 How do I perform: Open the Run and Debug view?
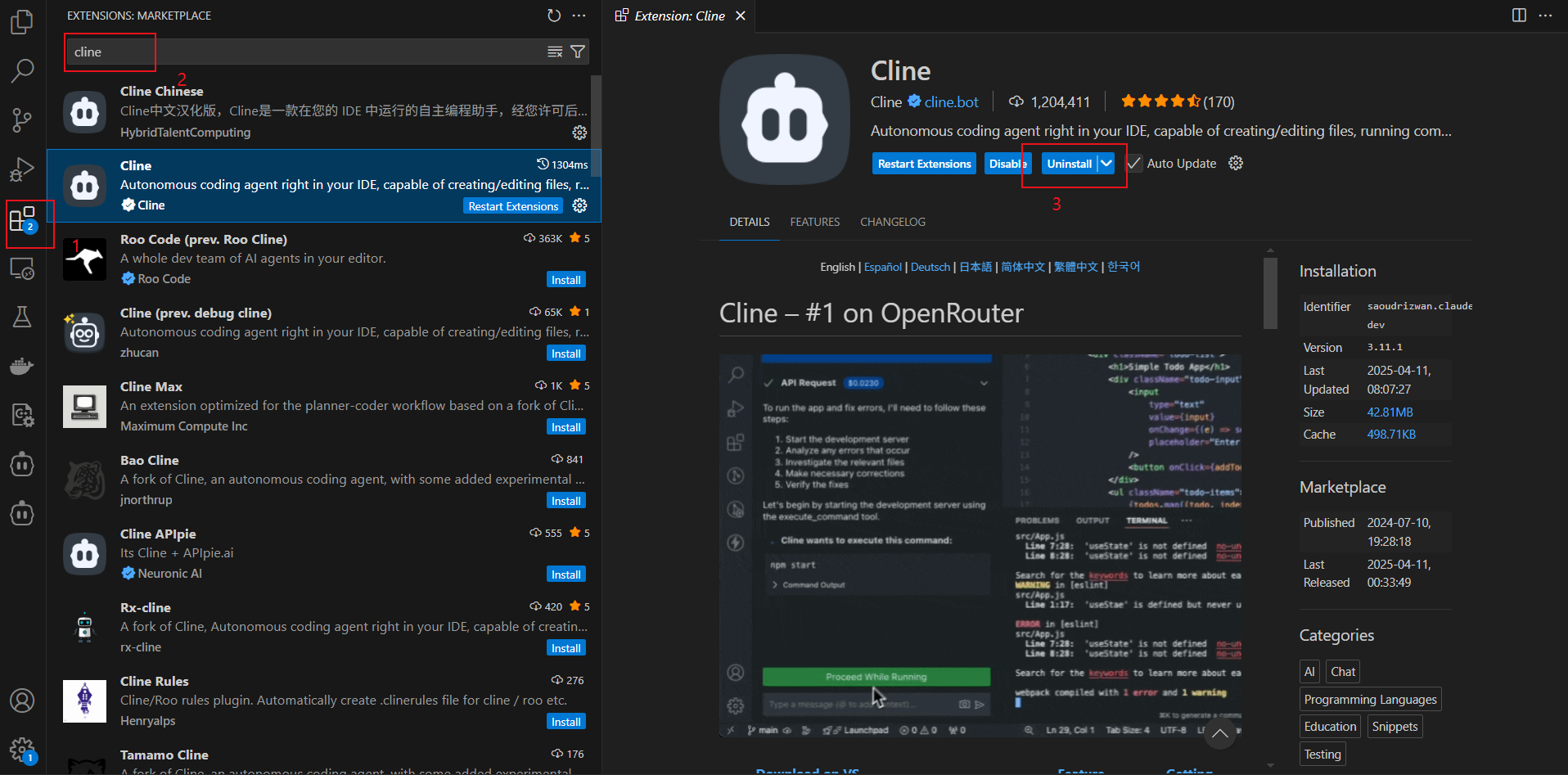(x=22, y=169)
